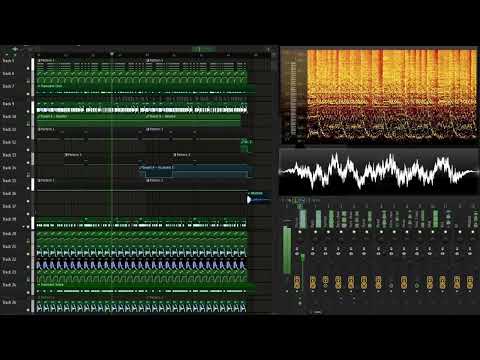Select the Track 15 label
480x360 pixels.
[x=9, y=180]
